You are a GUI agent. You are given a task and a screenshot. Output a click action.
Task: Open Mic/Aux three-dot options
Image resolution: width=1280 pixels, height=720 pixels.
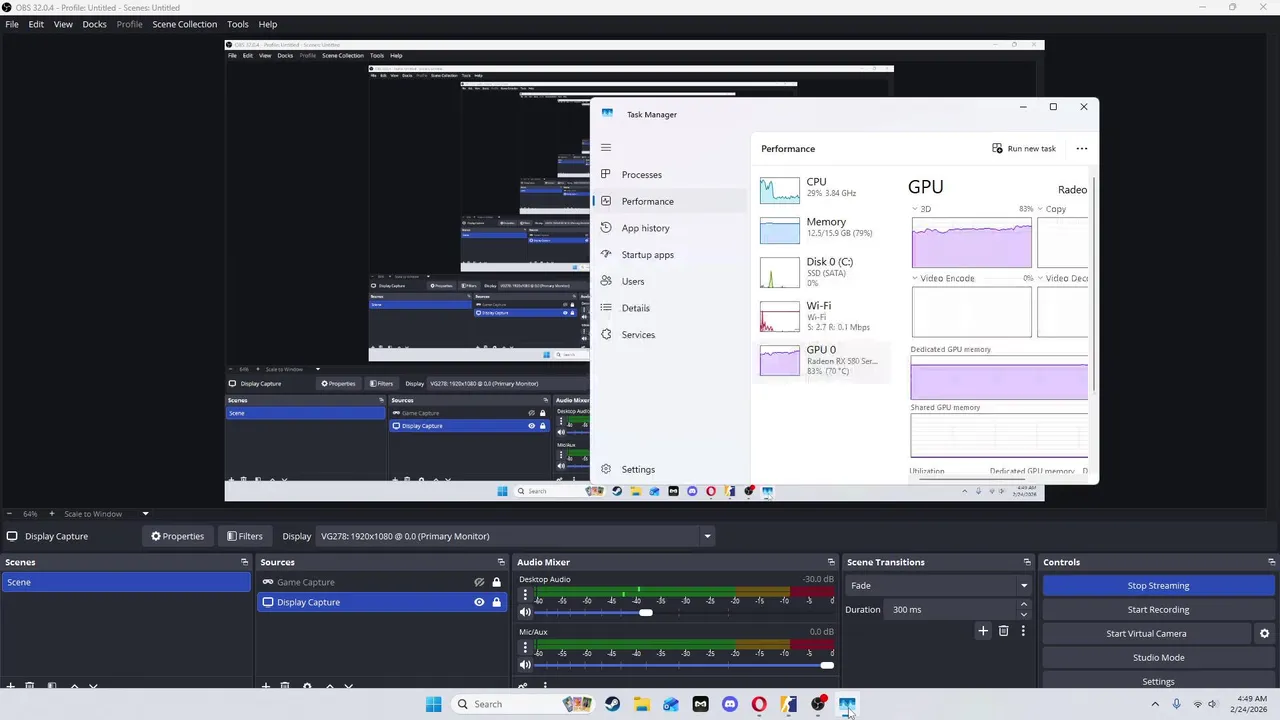(525, 647)
